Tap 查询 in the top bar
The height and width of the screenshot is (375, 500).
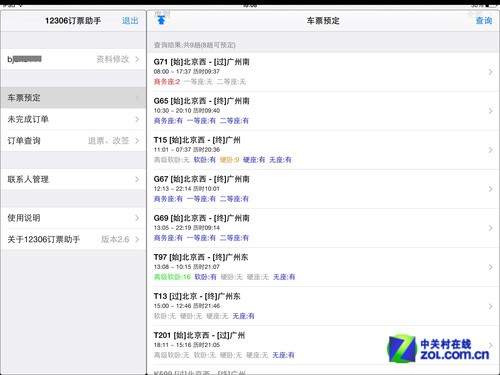coord(484,21)
